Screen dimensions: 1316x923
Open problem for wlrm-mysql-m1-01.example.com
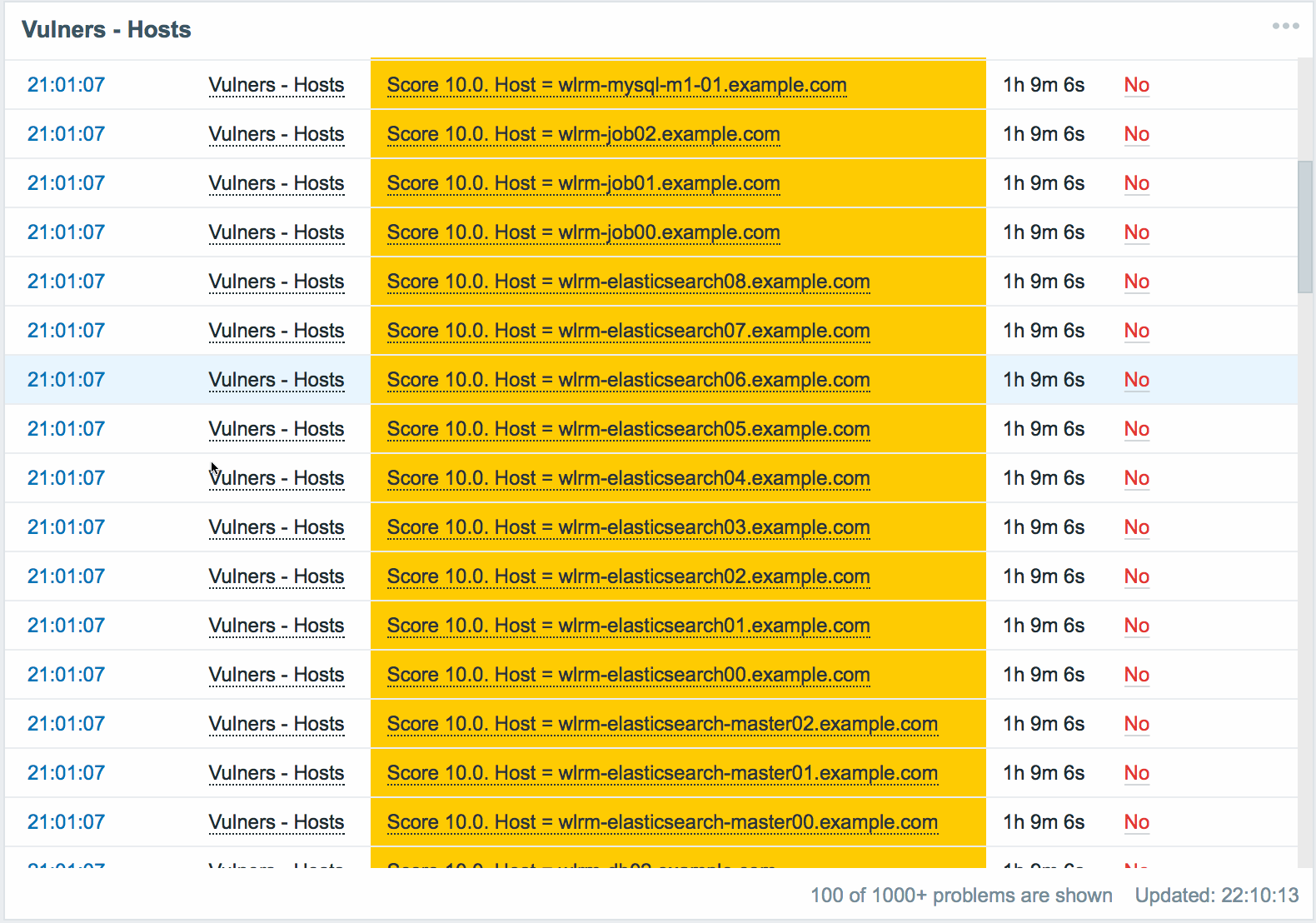(x=616, y=85)
